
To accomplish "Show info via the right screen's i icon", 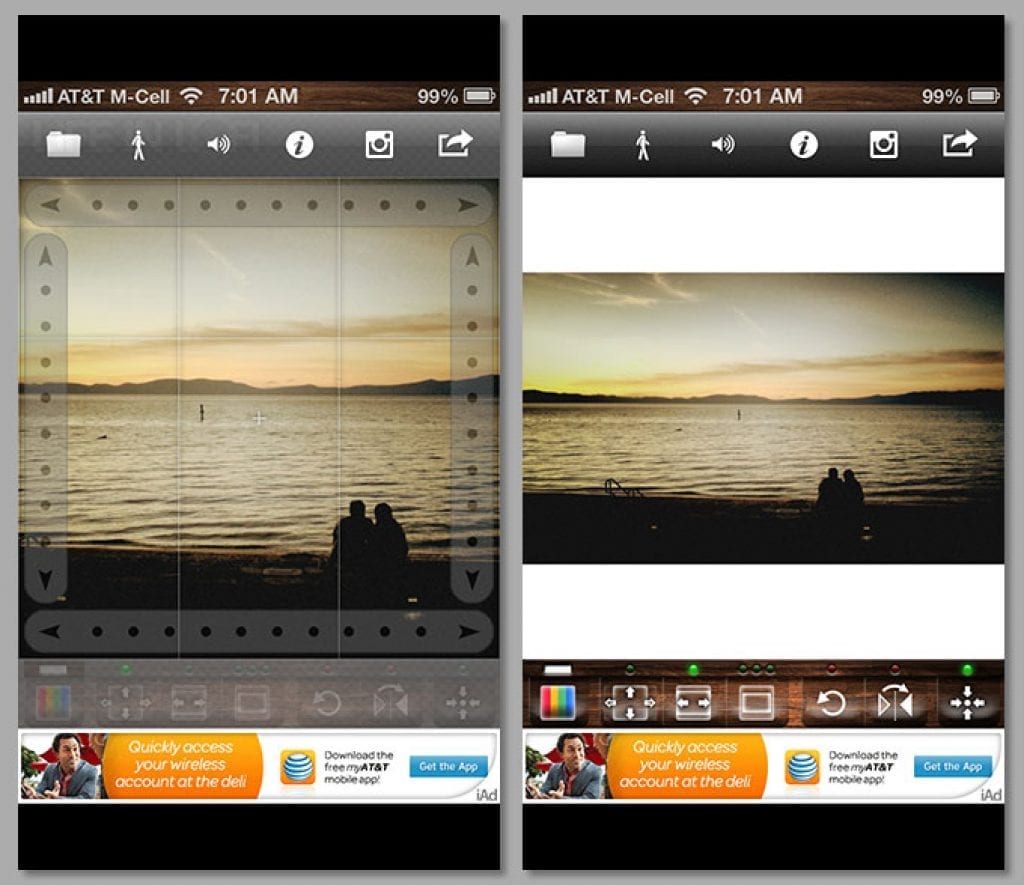I will (x=804, y=144).
